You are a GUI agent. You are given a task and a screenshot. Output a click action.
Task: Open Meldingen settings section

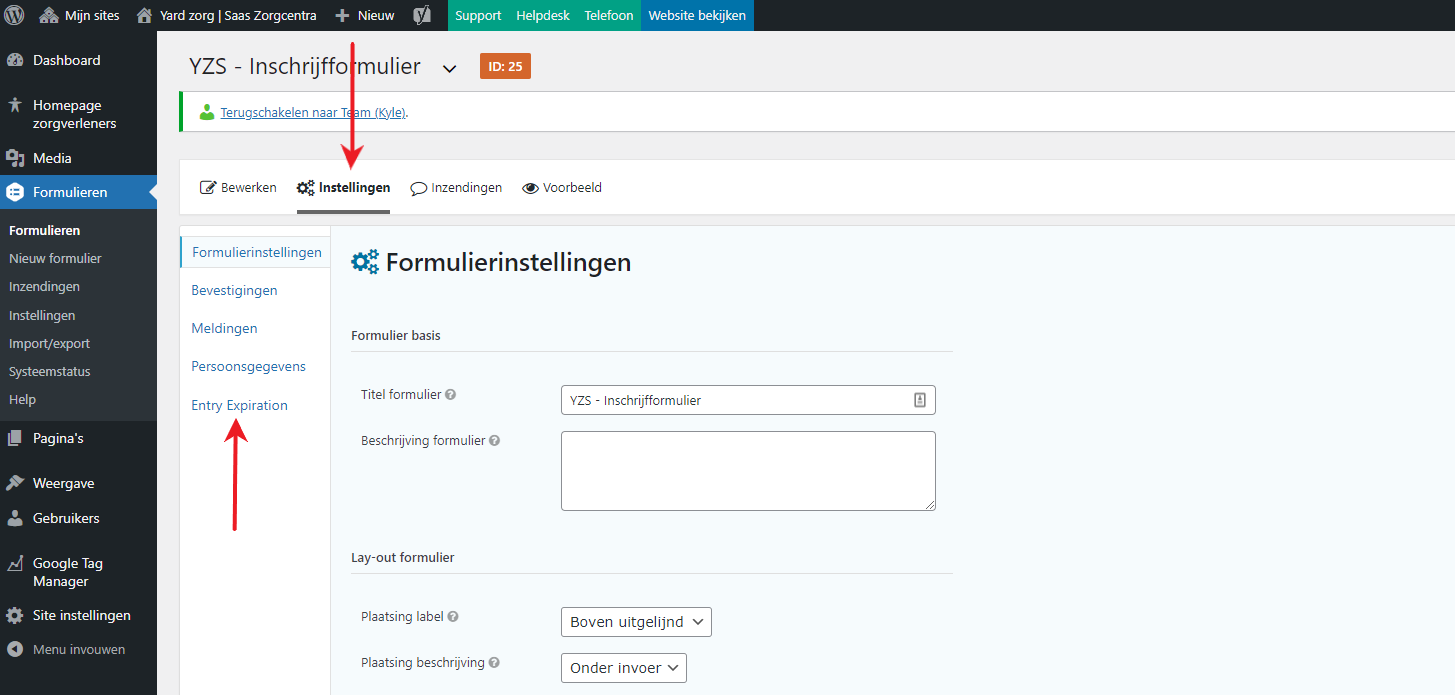(224, 328)
